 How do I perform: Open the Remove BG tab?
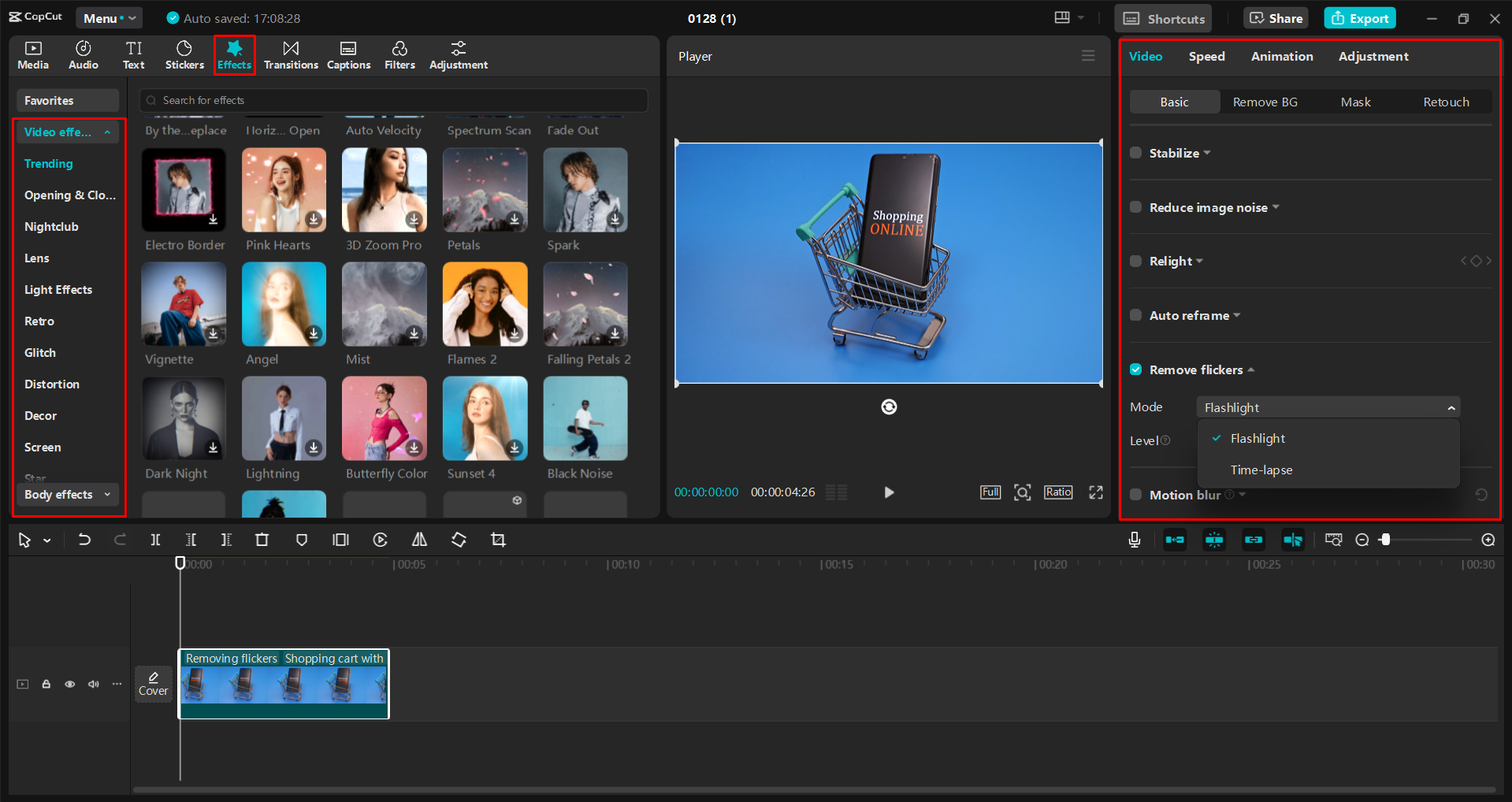[x=1265, y=102]
